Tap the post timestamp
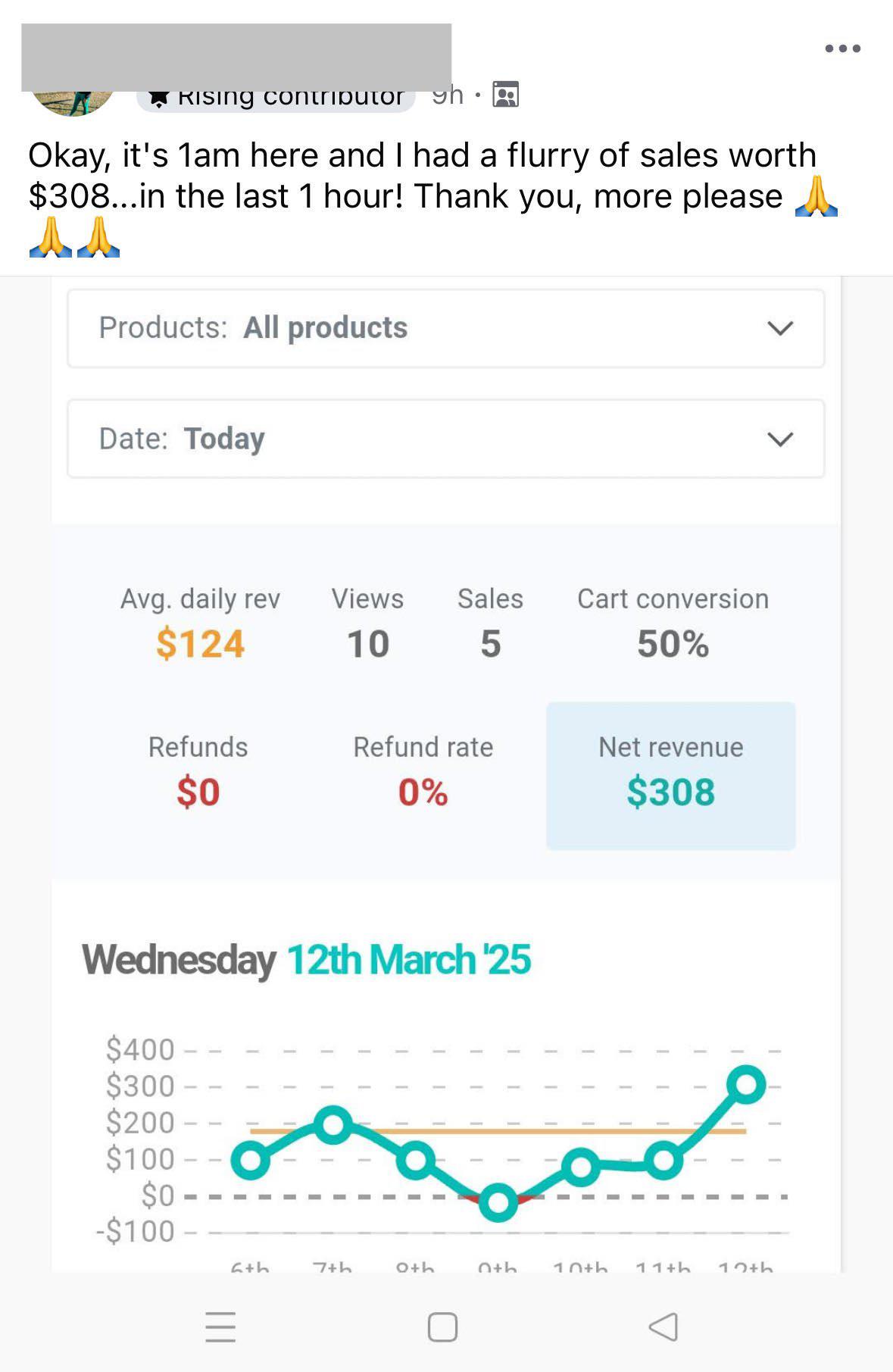 (448, 96)
